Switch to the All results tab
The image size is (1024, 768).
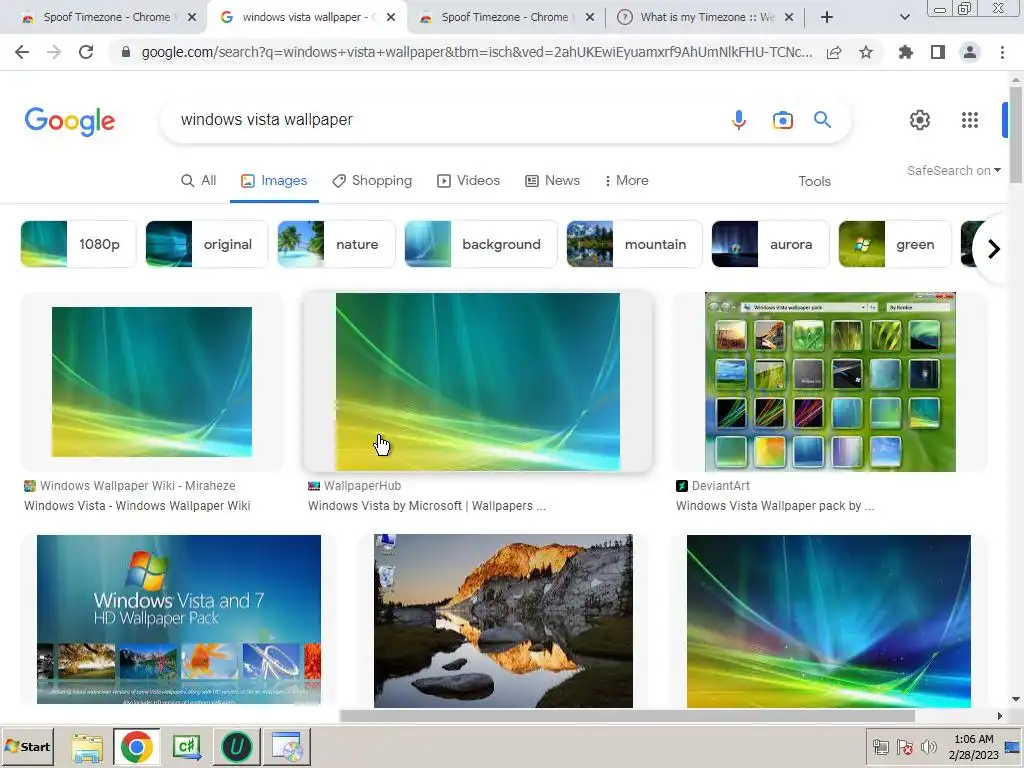[x=199, y=180]
